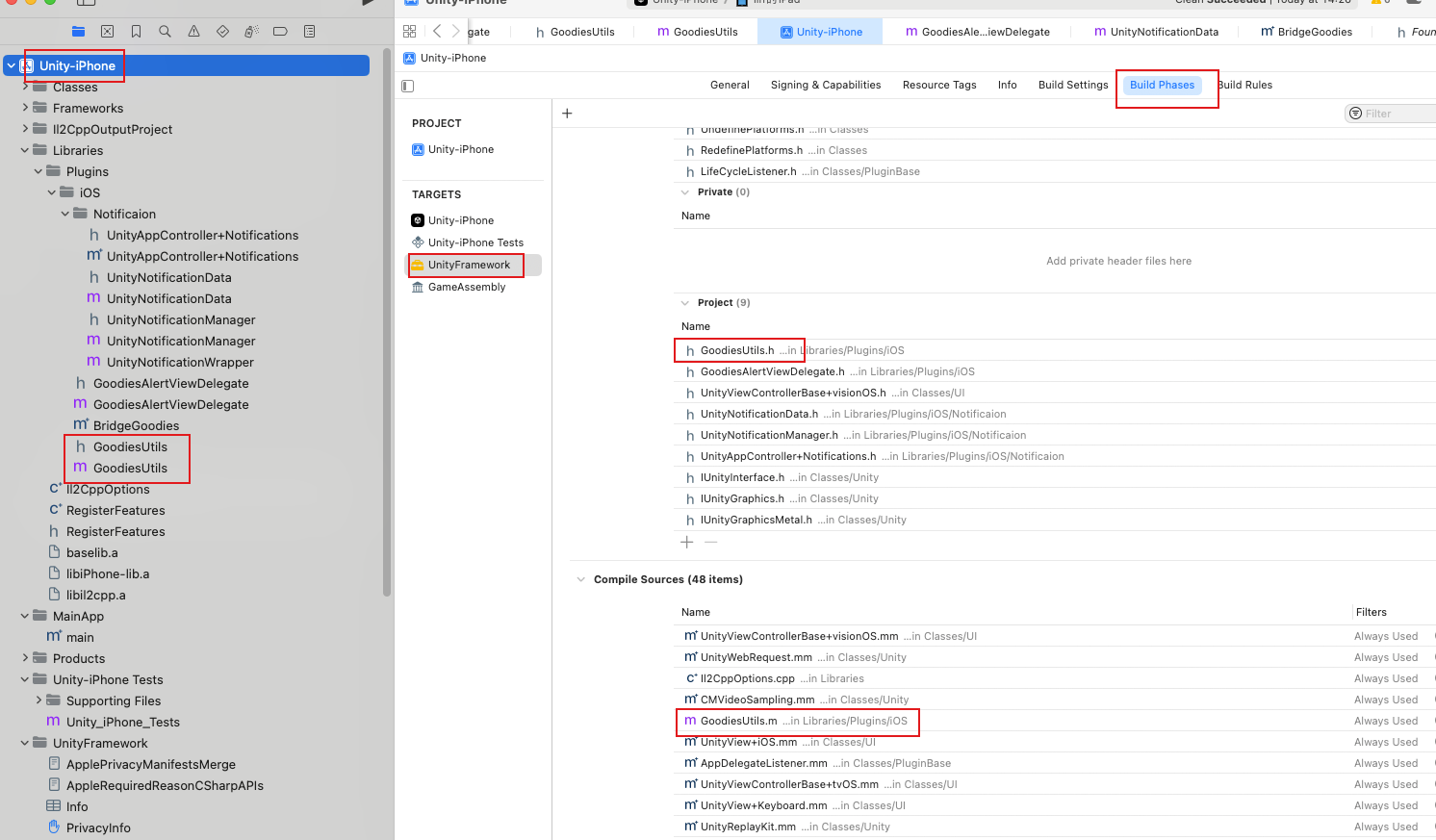Open the Report navigator icon

coord(309,32)
